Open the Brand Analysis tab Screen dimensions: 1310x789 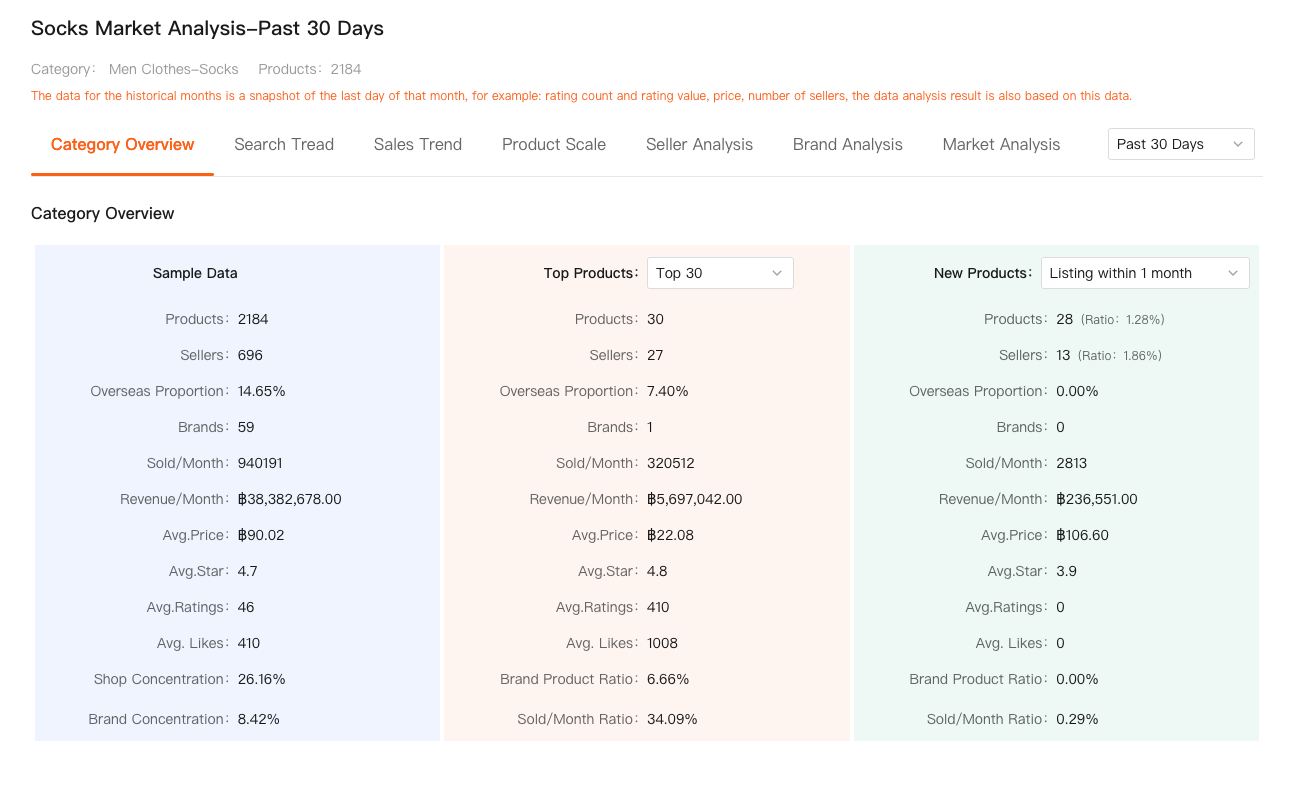(x=847, y=144)
